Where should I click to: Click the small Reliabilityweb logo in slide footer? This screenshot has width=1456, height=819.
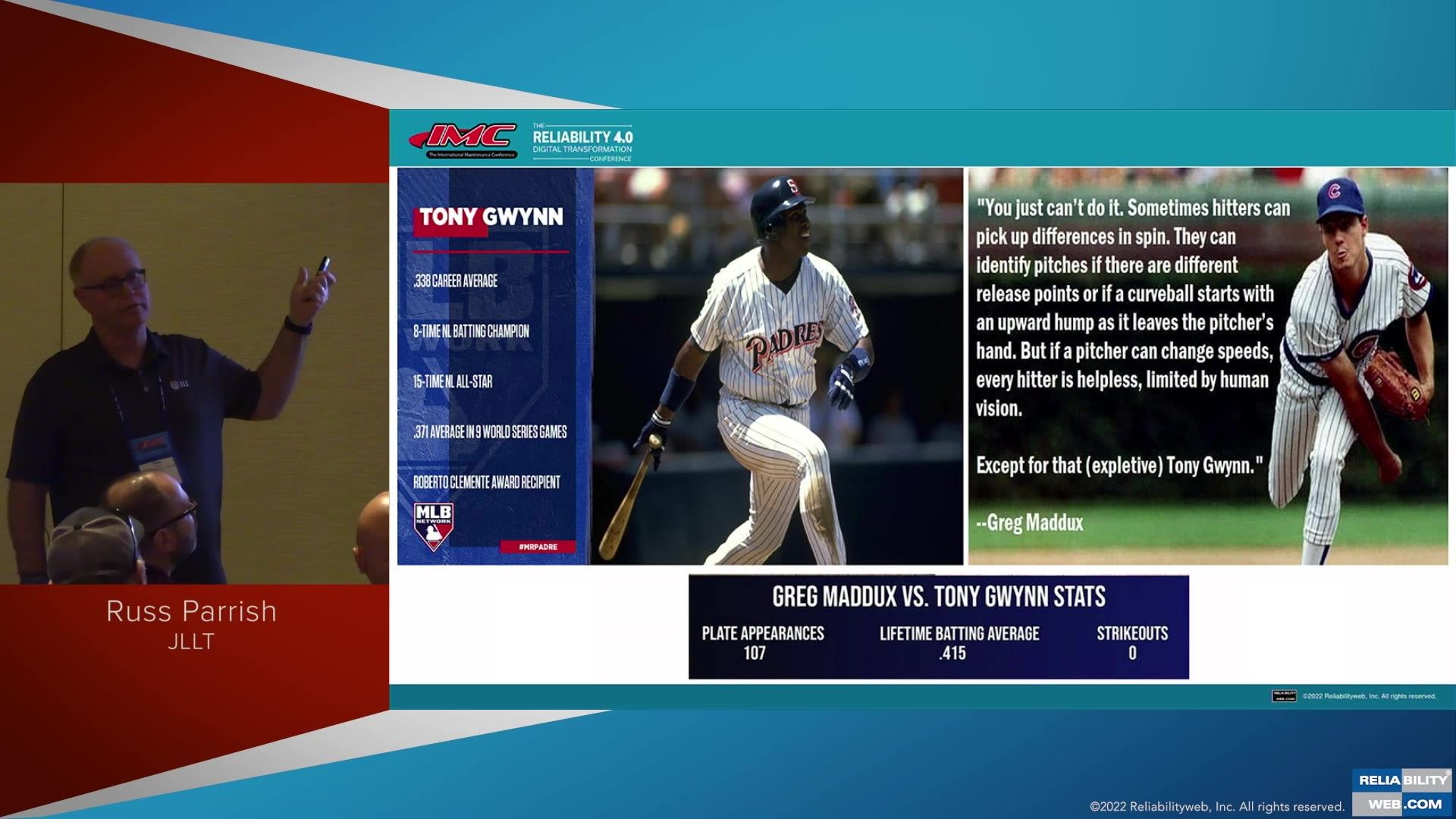click(1284, 696)
